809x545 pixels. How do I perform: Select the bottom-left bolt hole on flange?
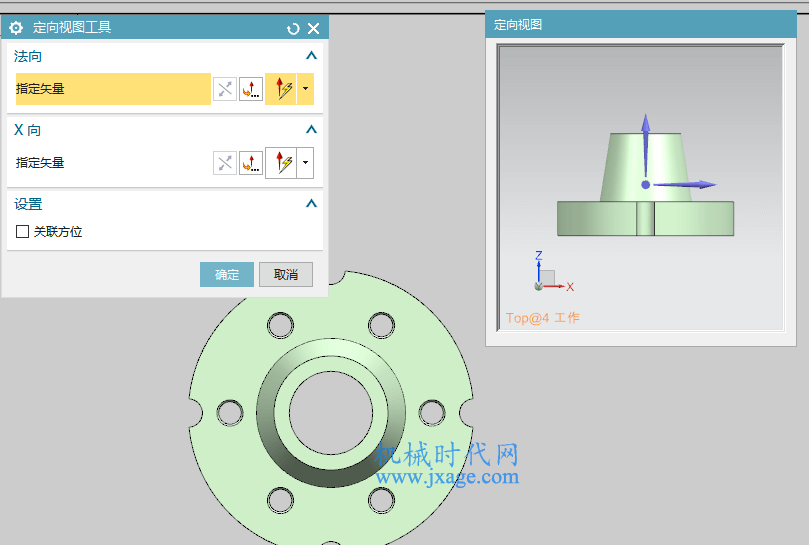click(x=281, y=500)
